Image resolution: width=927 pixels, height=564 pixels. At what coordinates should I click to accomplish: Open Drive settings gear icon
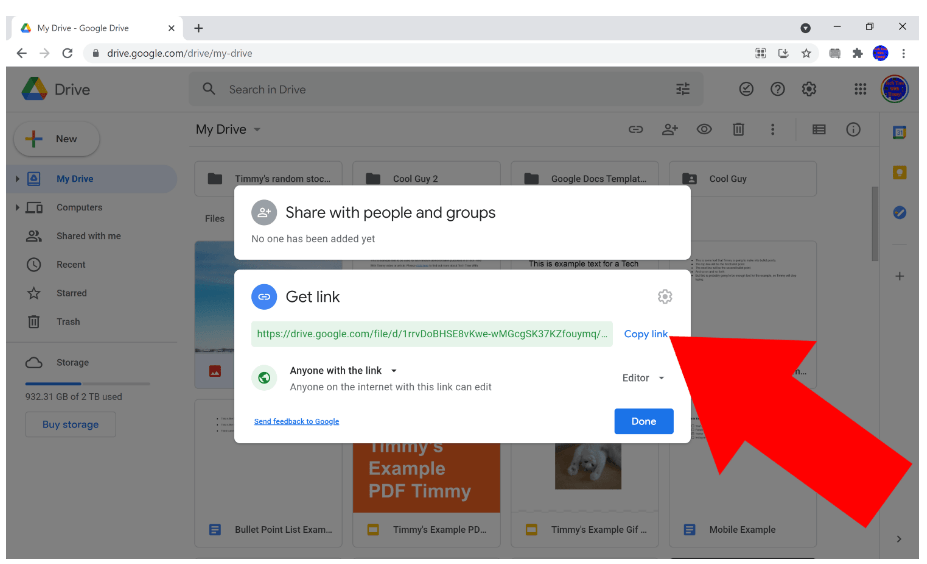point(809,89)
